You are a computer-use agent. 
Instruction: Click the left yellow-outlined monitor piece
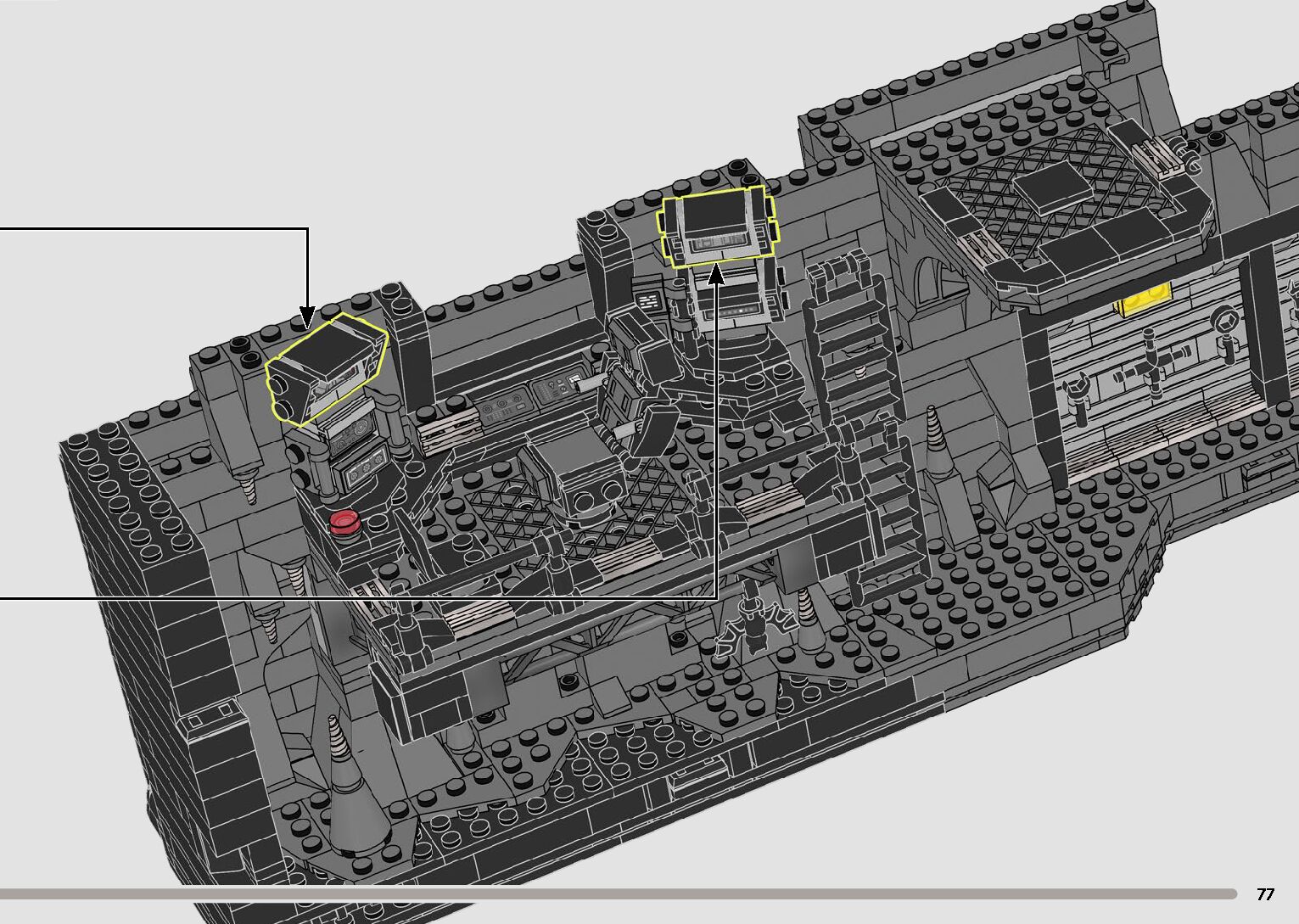point(327,370)
